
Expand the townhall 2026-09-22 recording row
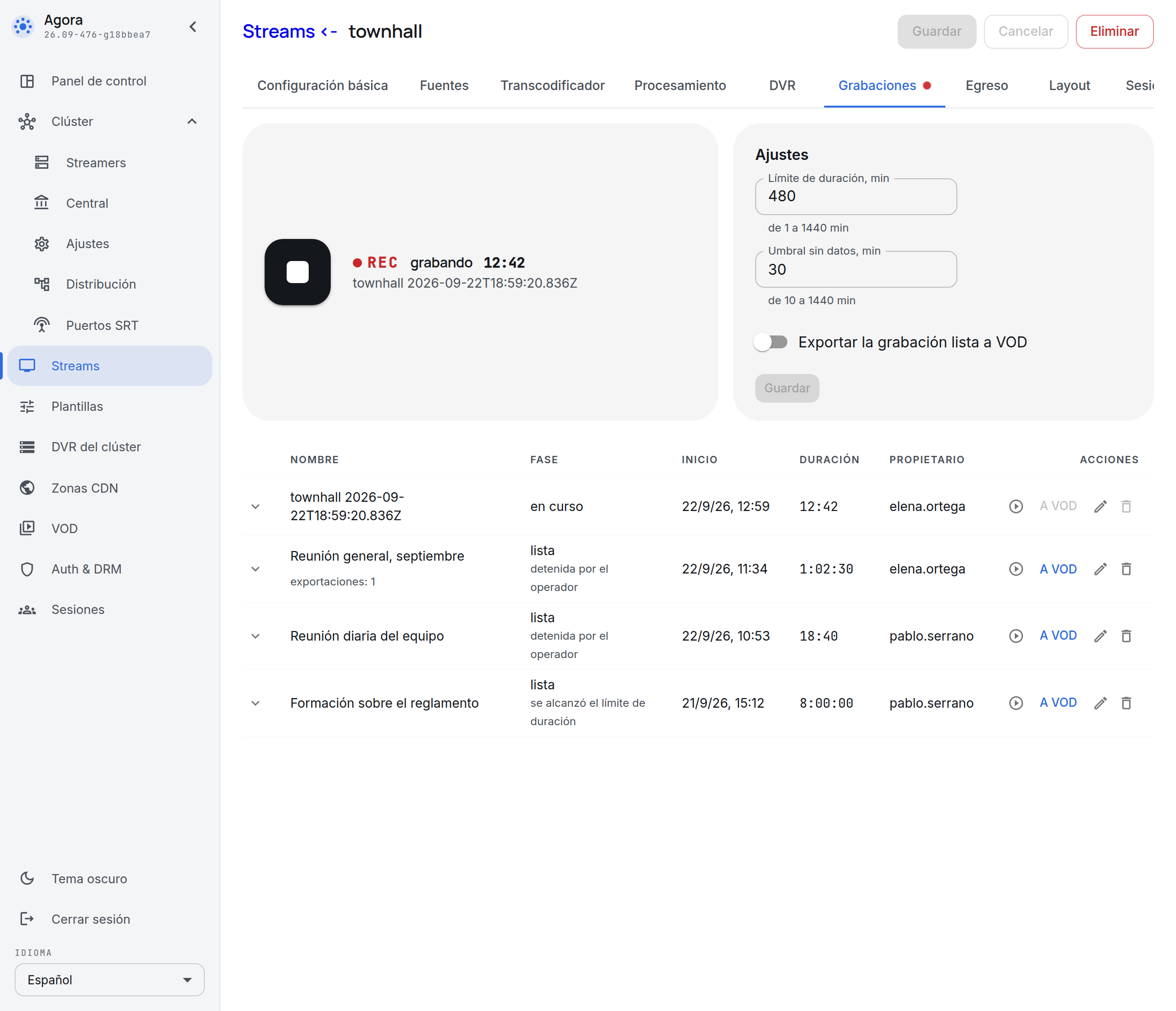coord(255,506)
